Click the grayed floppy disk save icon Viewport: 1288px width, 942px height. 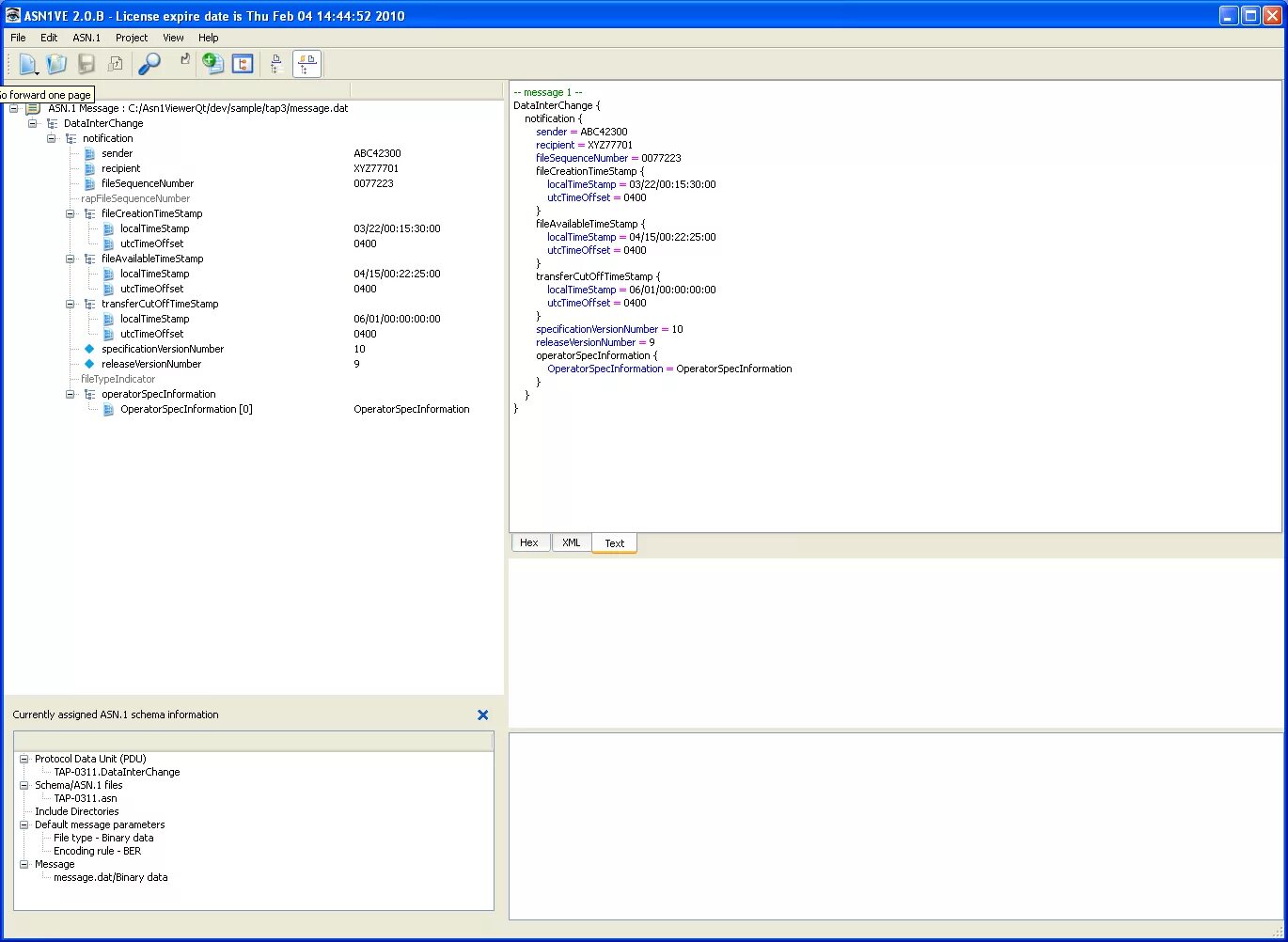pyautogui.click(x=86, y=64)
